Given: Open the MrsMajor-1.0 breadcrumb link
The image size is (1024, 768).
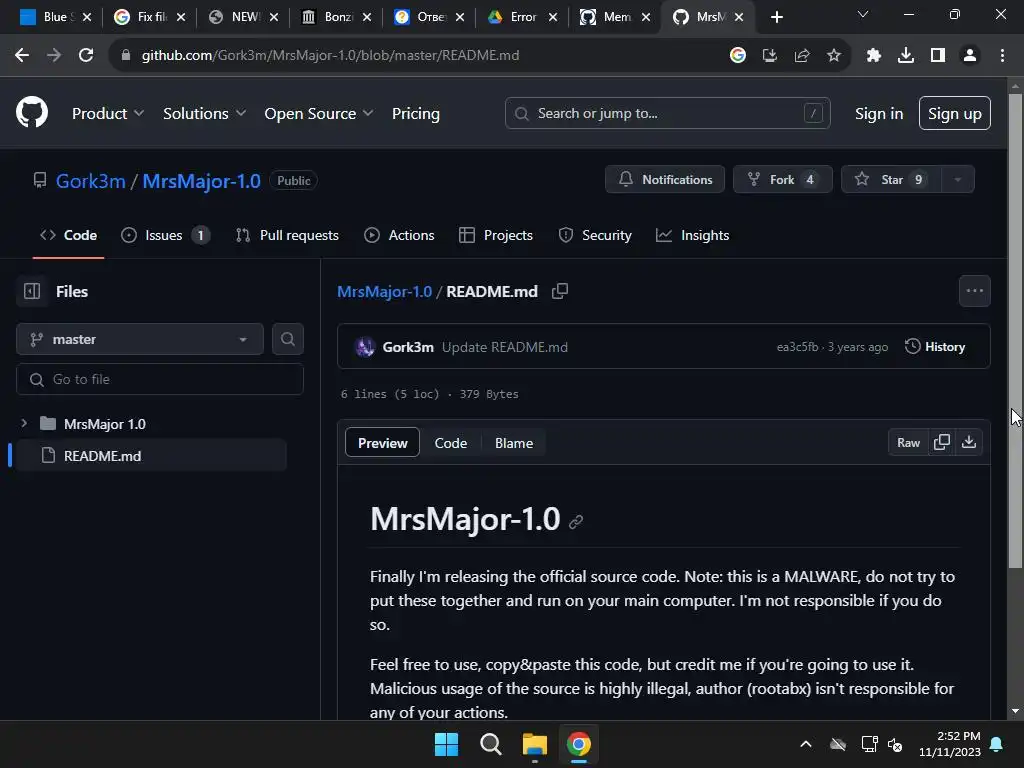Looking at the screenshot, I should (x=384, y=291).
